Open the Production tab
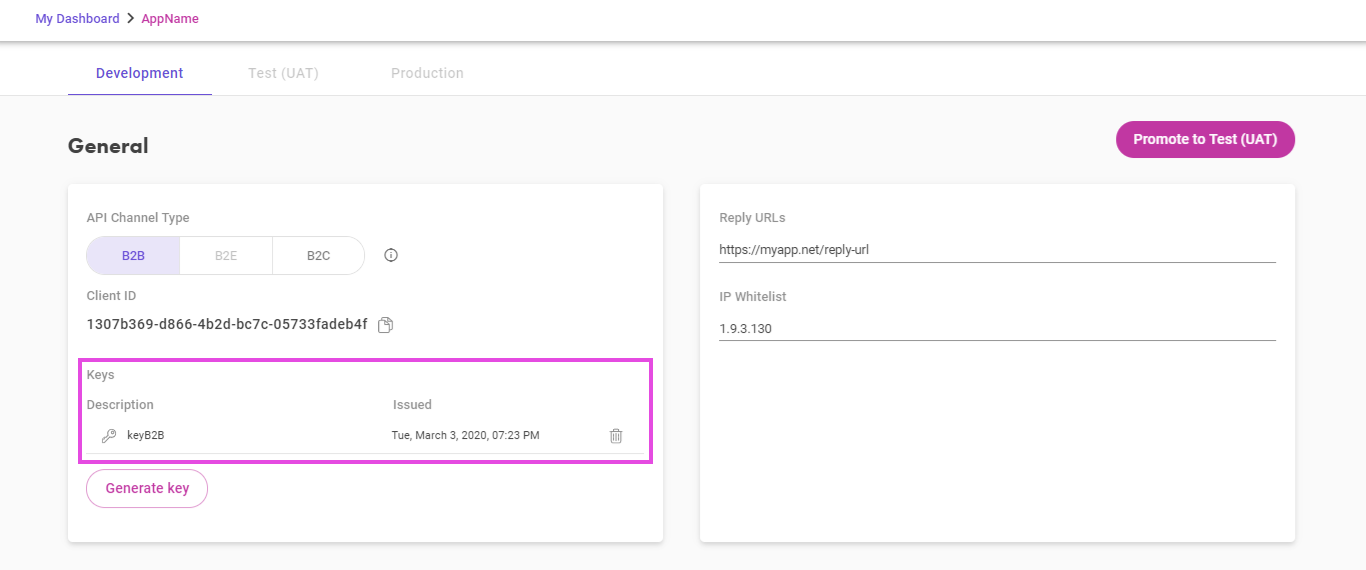The image size is (1366, 570). point(427,73)
